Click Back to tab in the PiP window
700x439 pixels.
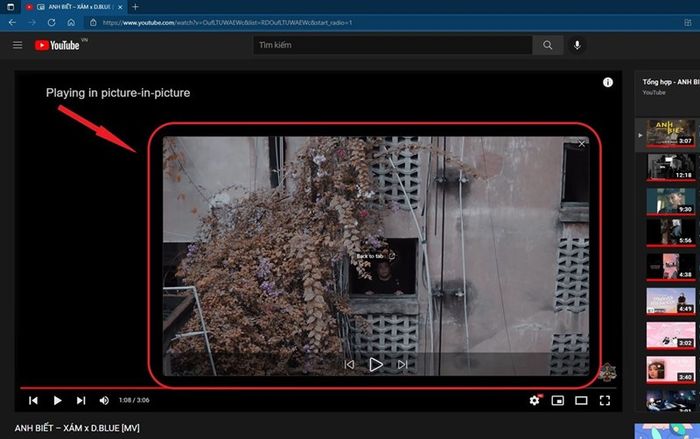pyautogui.click(x=375, y=256)
